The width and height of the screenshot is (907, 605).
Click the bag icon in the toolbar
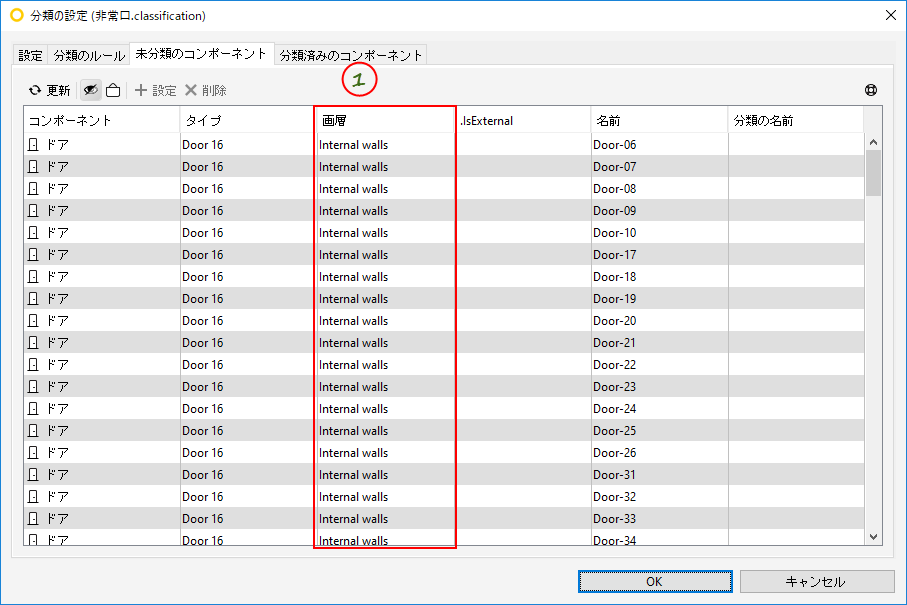click(x=113, y=90)
